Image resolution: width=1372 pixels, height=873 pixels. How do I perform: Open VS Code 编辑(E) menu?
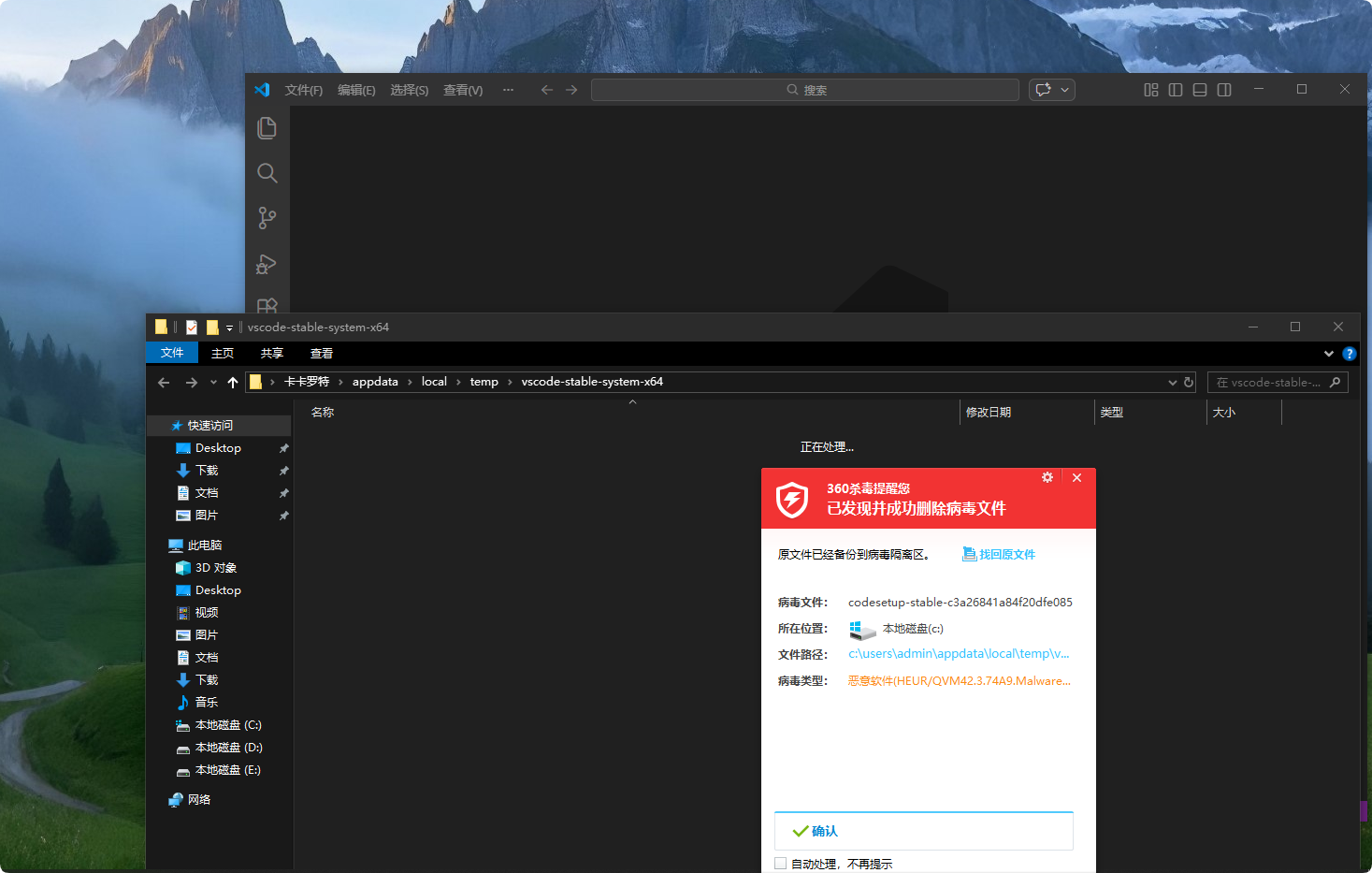[x=356, y=90]
